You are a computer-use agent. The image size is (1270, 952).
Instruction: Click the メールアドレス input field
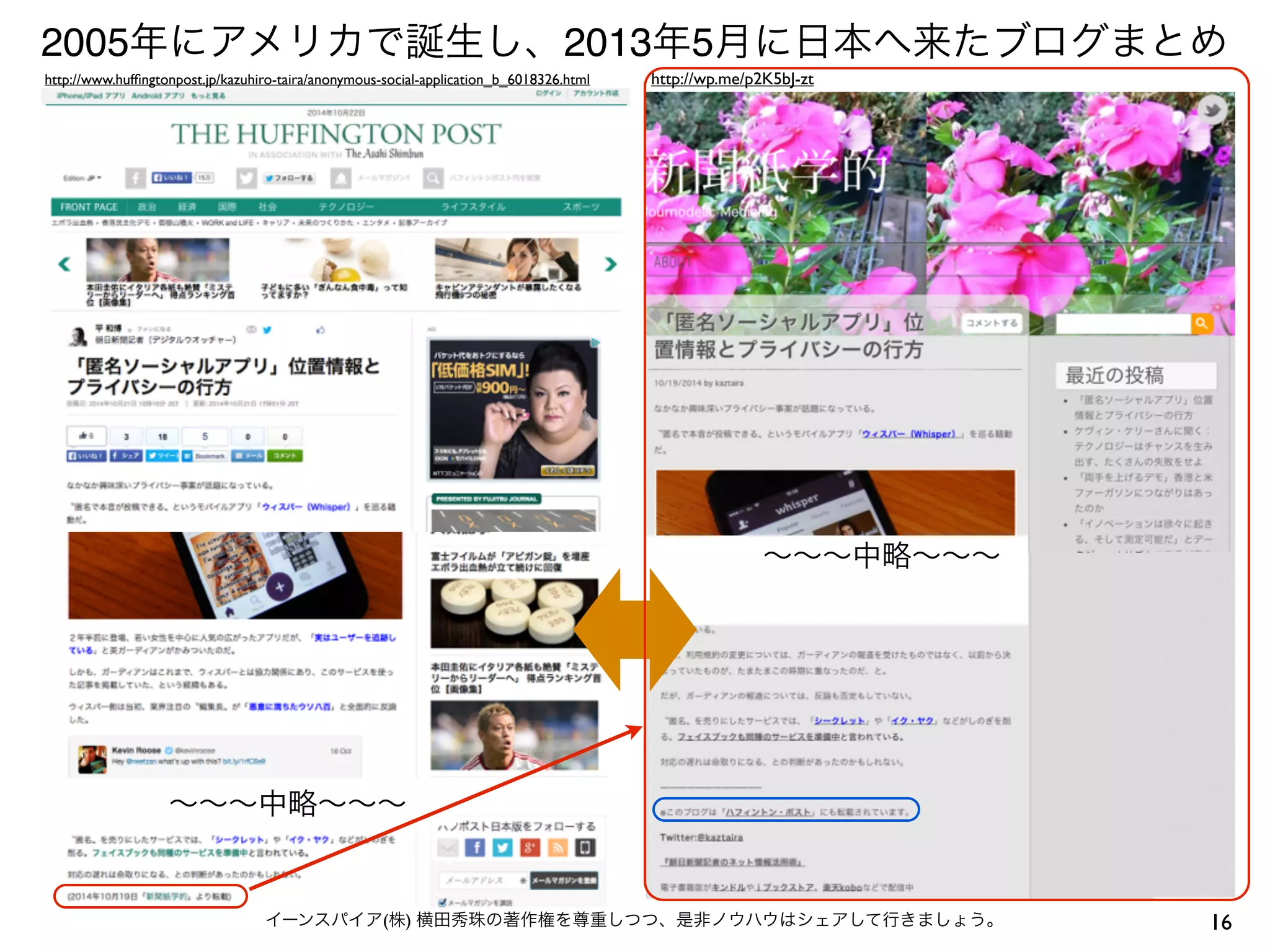click(482, 880)
